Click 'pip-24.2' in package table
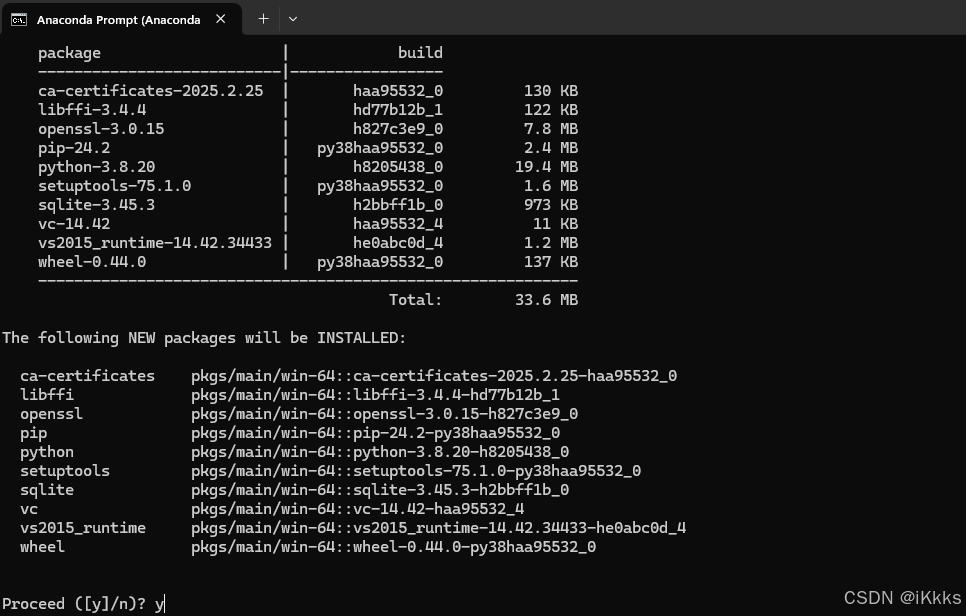Image resolution: width=966 pixels, height=616 pixels. tap(74, 148)
